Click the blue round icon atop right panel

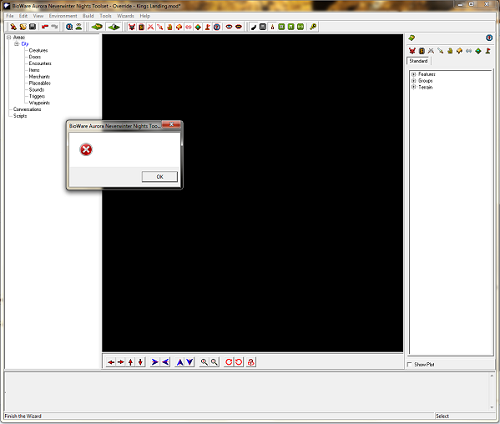pos(489,38)
